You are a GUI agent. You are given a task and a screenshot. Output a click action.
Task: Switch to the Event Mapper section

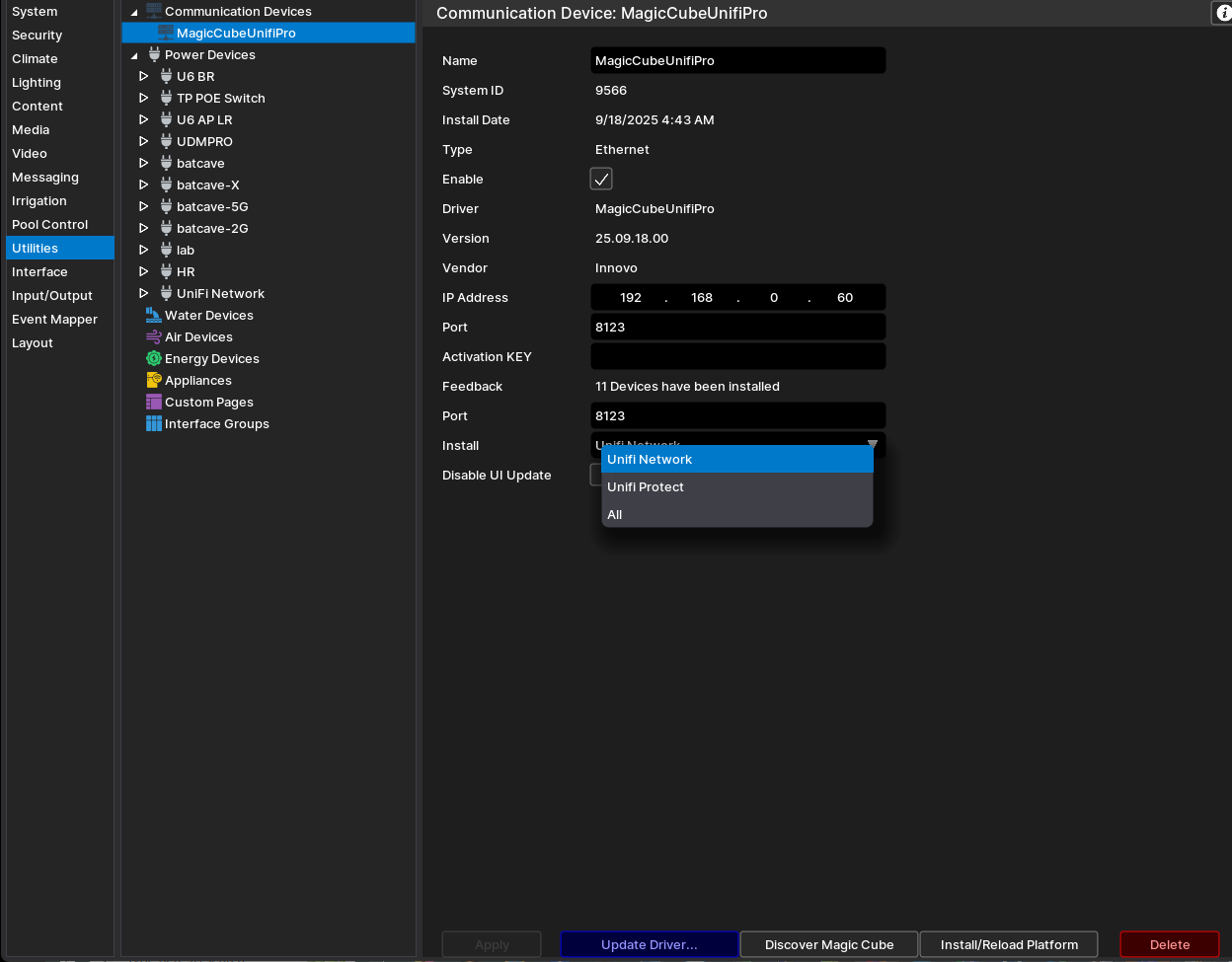pos(54,320)
